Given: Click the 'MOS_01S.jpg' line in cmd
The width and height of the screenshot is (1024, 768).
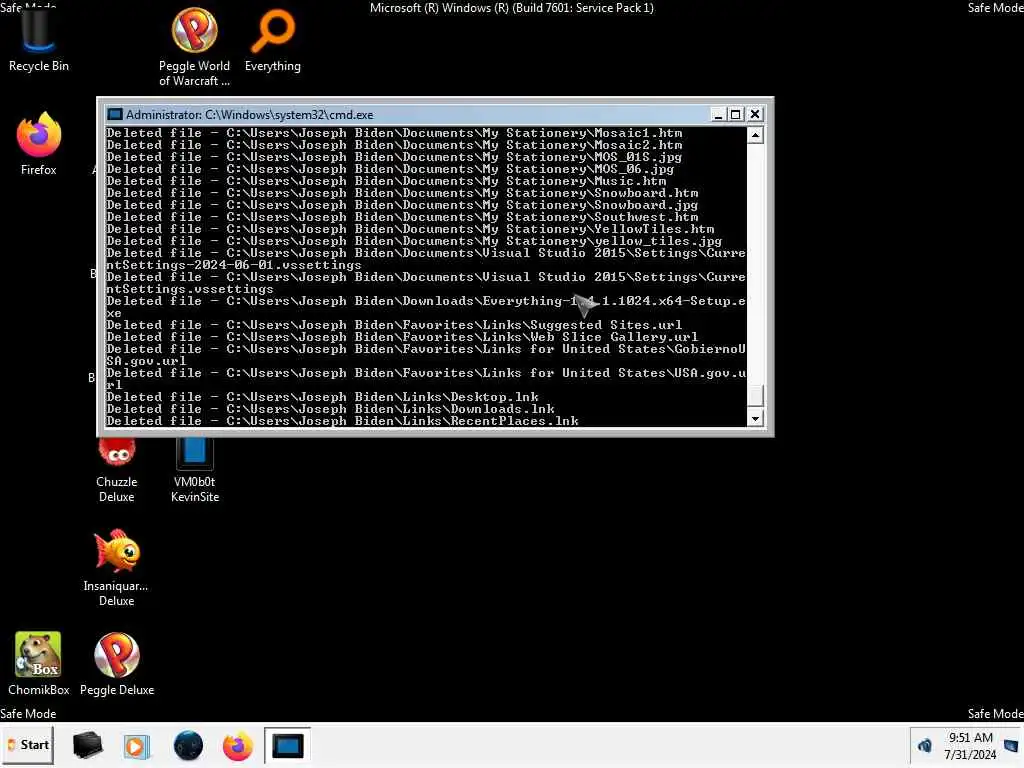Looking at the screenshot, I should point(394,157).
